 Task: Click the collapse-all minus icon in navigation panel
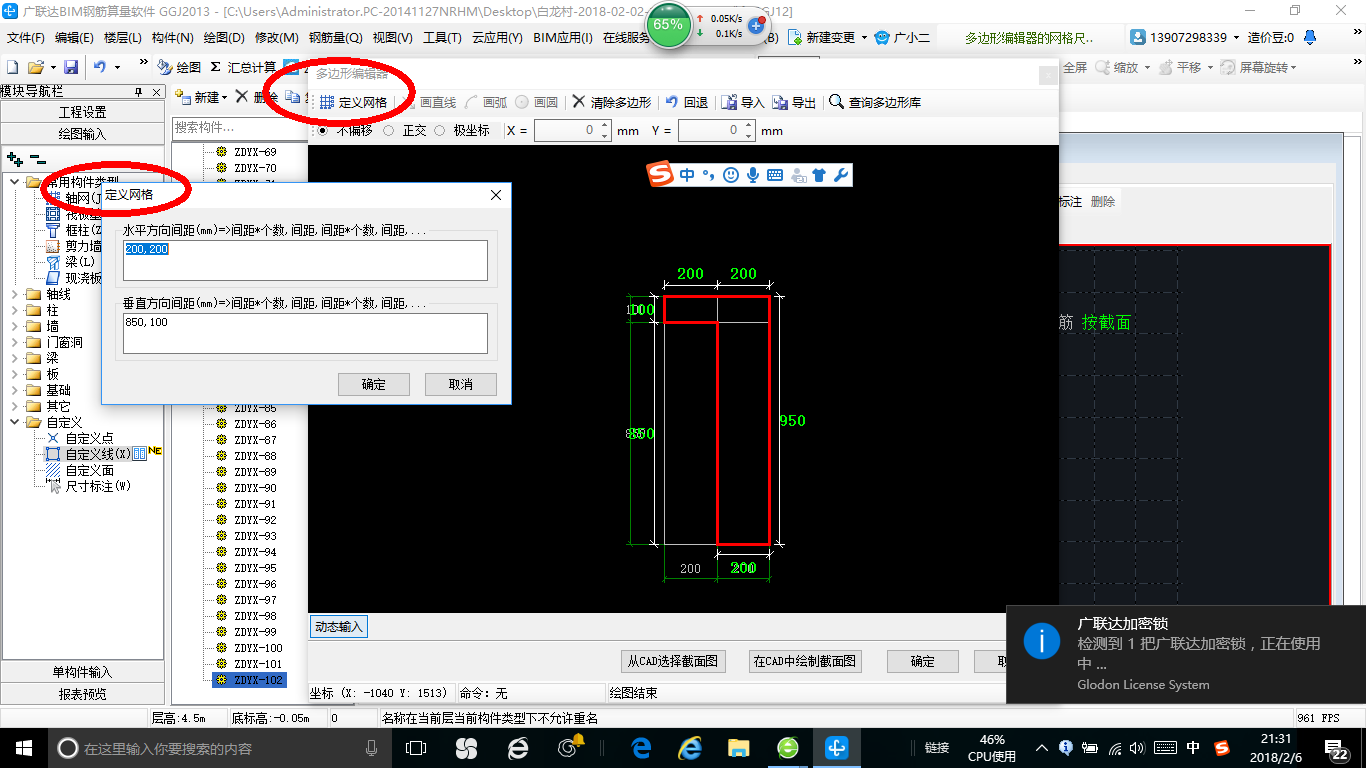coord(37,158)
